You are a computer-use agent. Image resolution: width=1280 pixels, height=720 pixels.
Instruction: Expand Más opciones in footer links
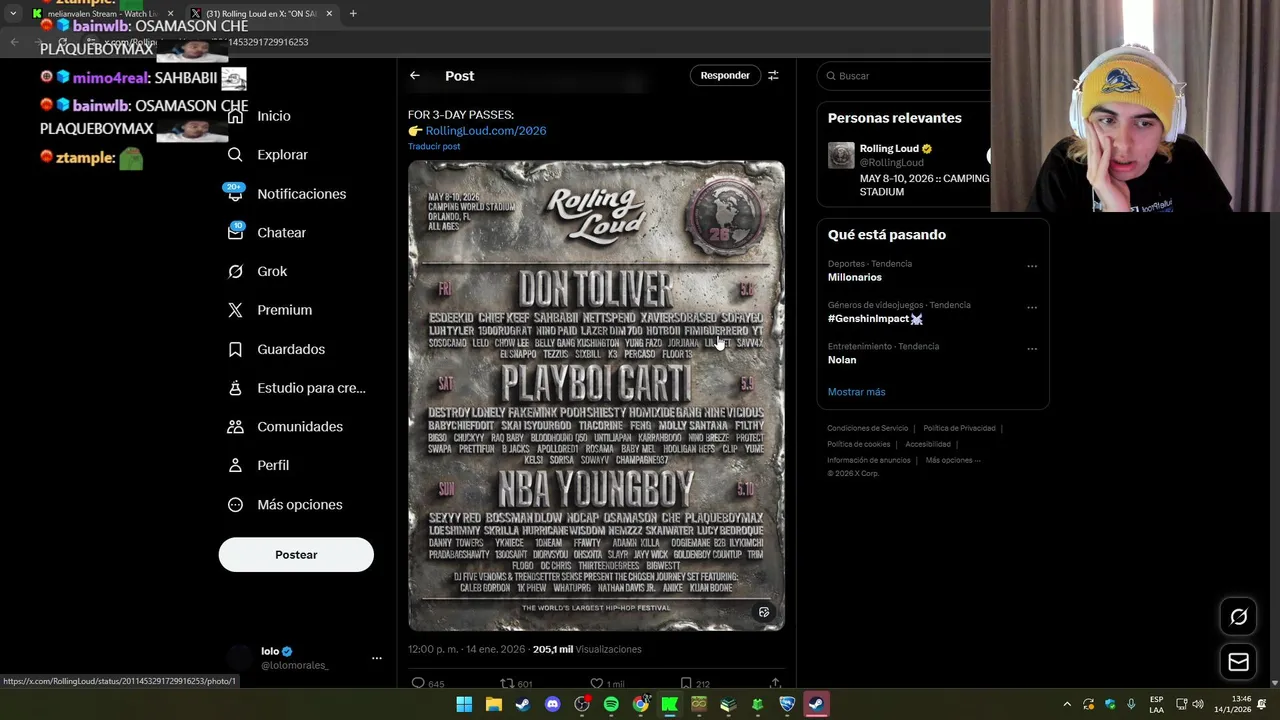click(x=953, y=460)
